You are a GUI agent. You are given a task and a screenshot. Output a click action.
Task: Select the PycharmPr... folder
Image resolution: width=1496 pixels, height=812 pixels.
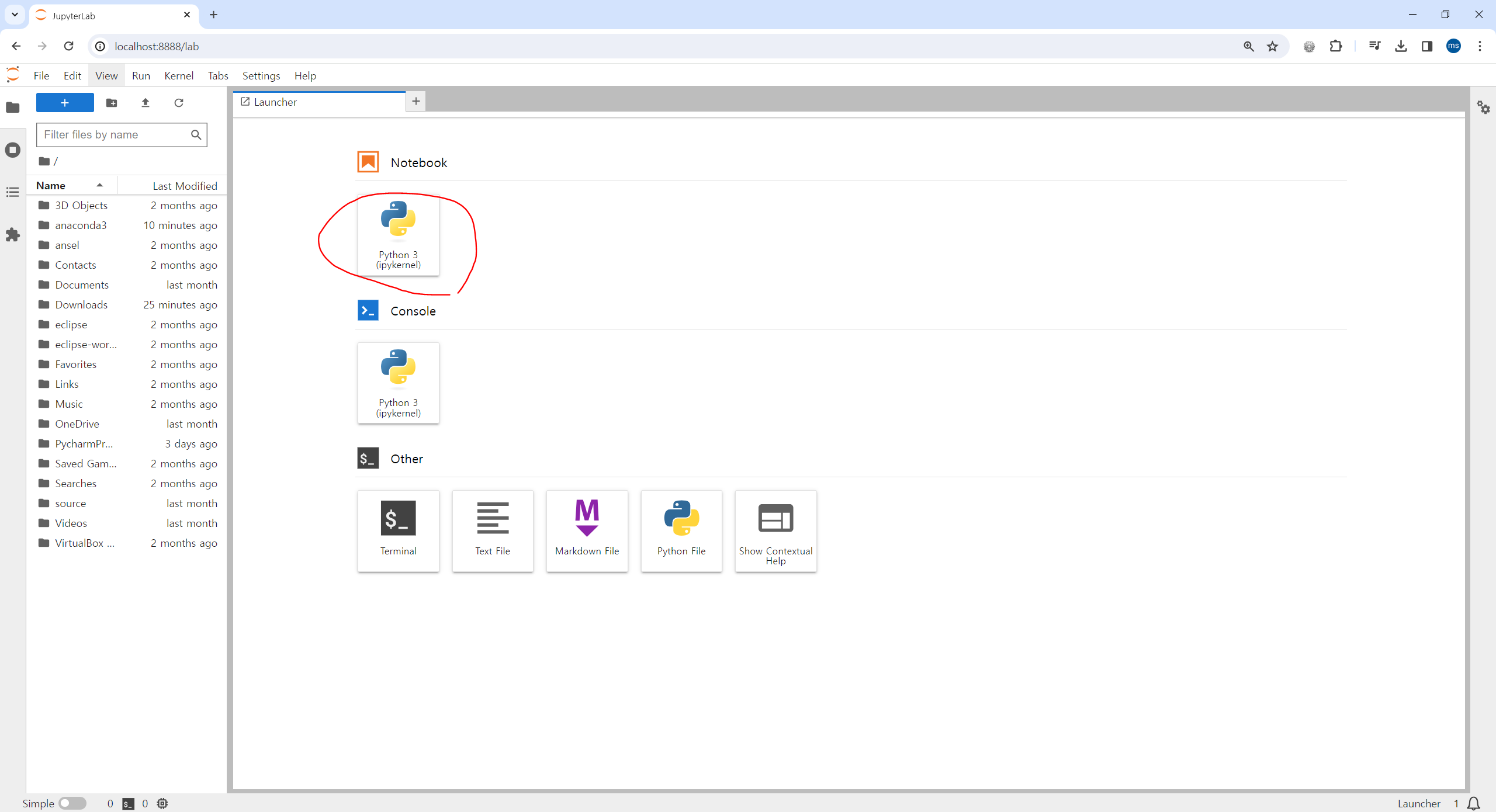coord(127,444)
